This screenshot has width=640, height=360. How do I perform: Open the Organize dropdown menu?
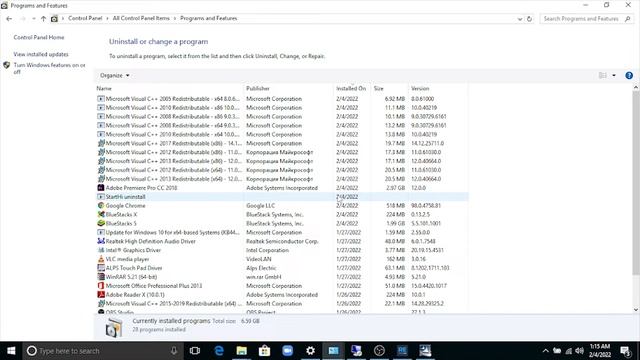[115, 76]
